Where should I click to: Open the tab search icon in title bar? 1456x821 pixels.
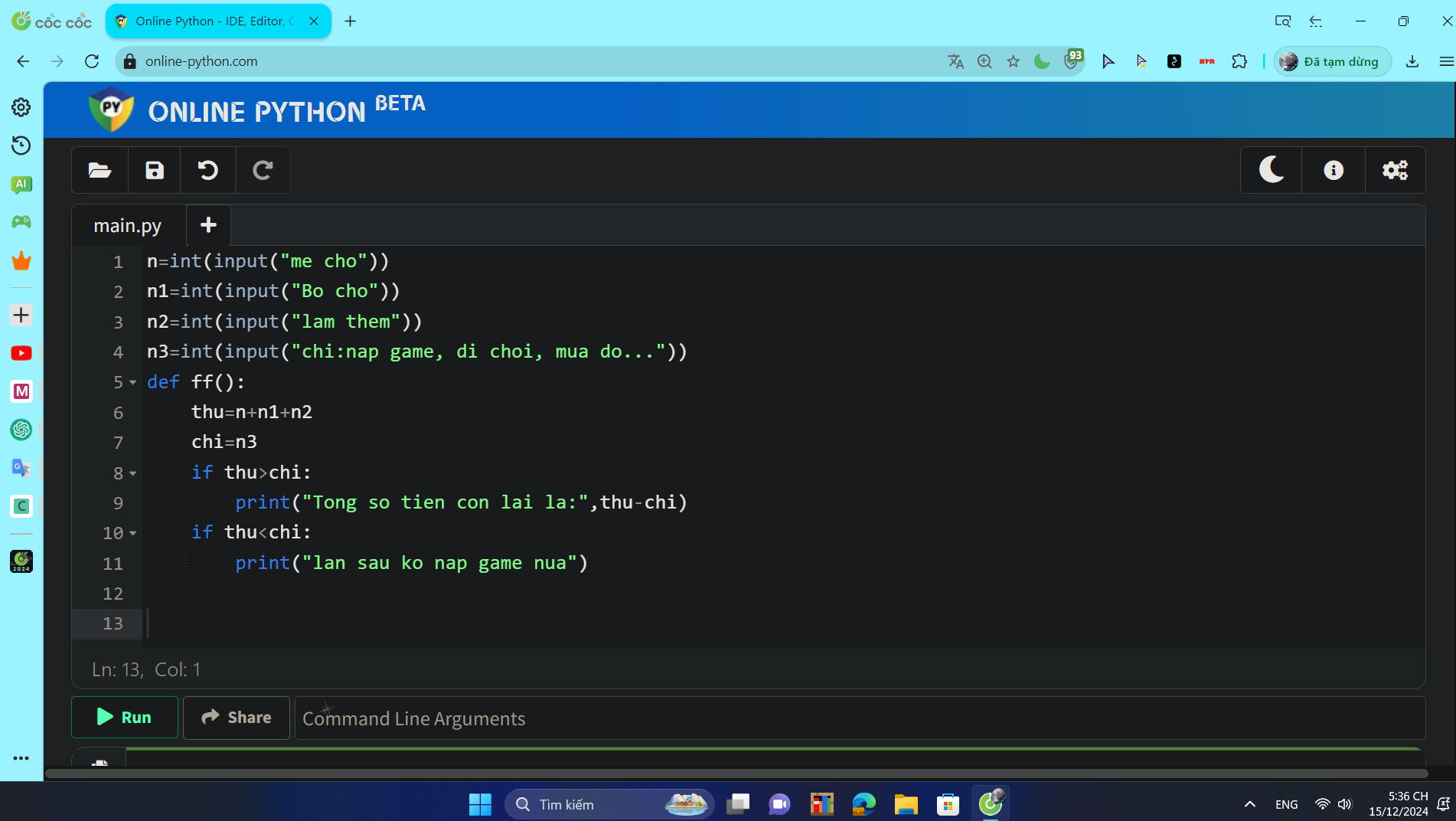[1282, 21]
